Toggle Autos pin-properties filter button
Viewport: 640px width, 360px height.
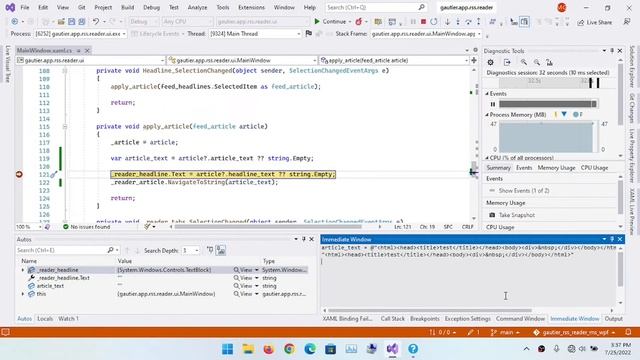[x=210, y=250]
